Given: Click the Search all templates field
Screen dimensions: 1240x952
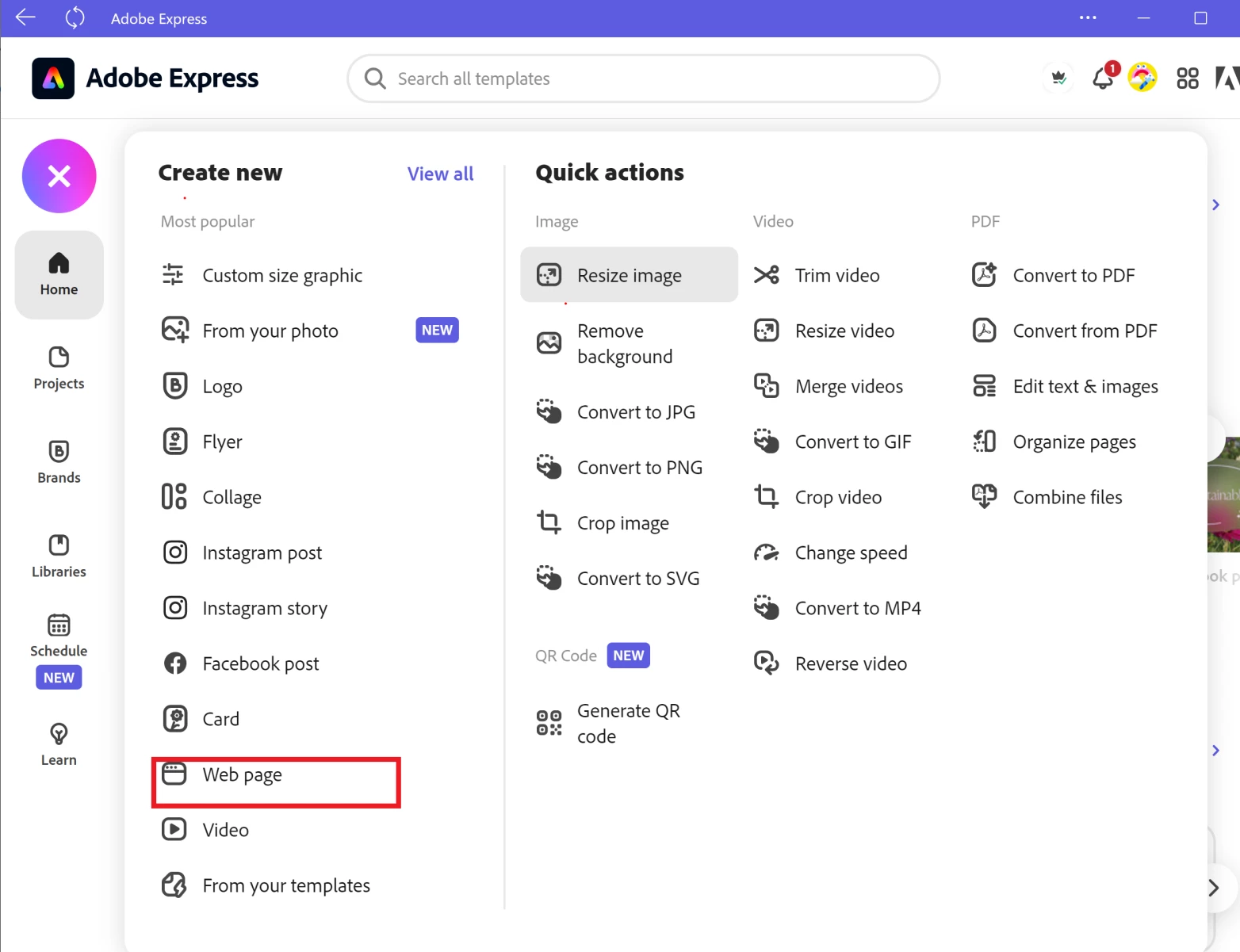Looking at the screenshot, I should [644, 78].
